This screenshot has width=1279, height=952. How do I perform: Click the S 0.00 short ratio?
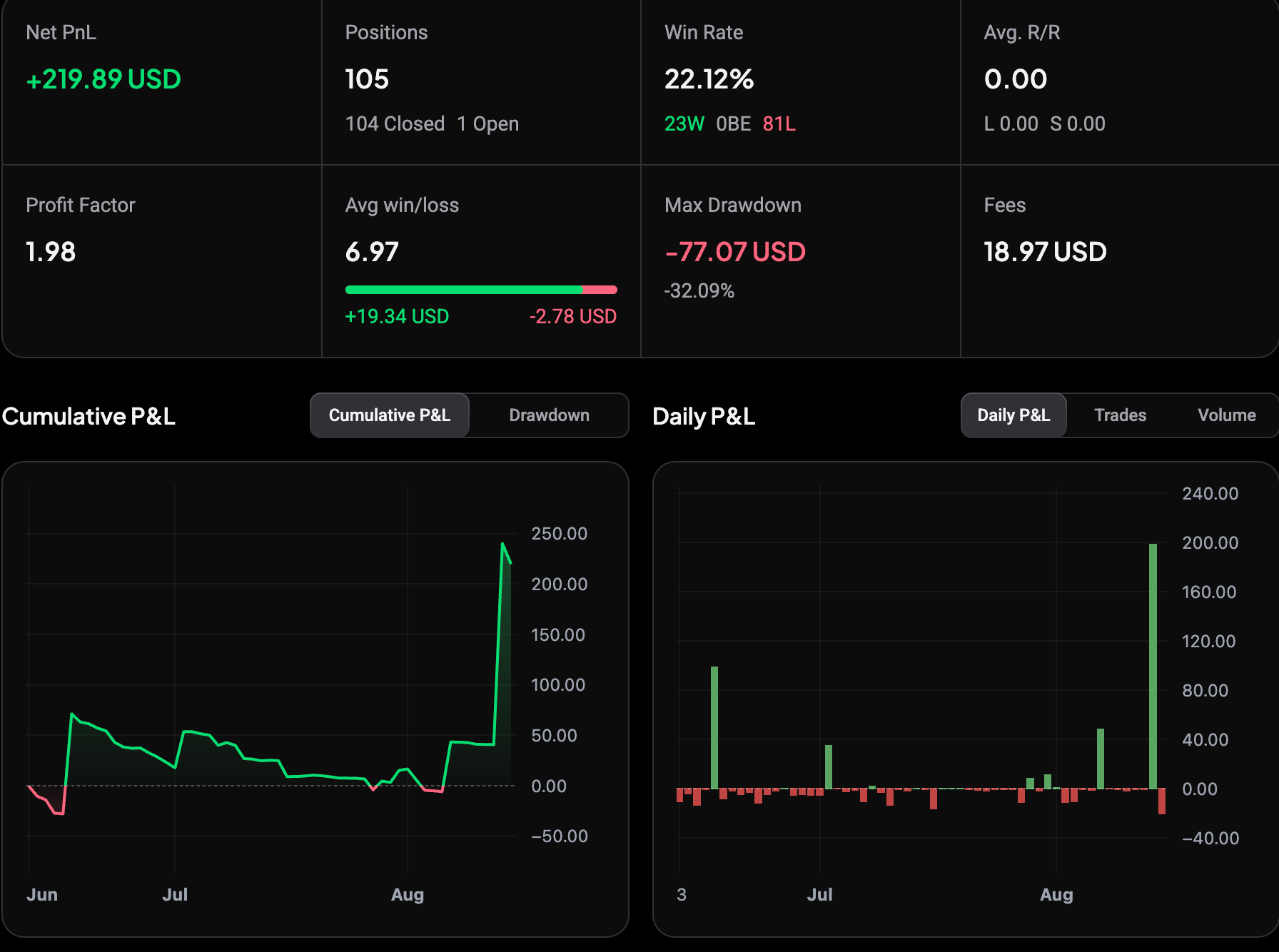coord(1078,124)
